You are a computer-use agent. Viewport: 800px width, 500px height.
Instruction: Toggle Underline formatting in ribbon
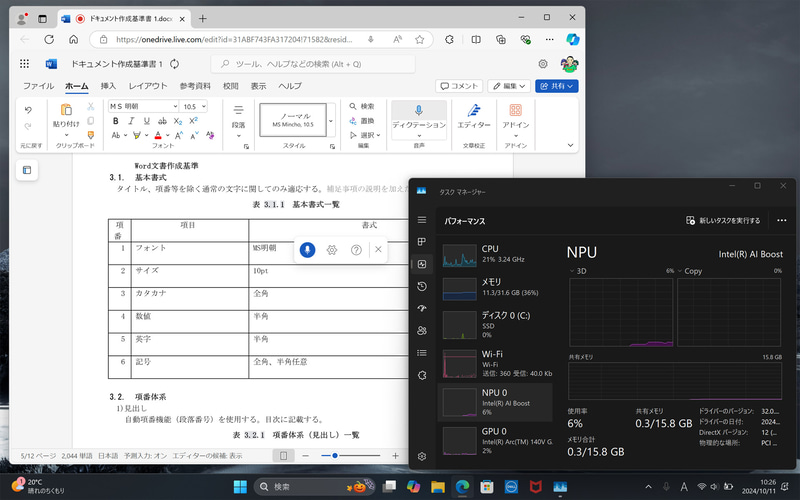[146, 121]
